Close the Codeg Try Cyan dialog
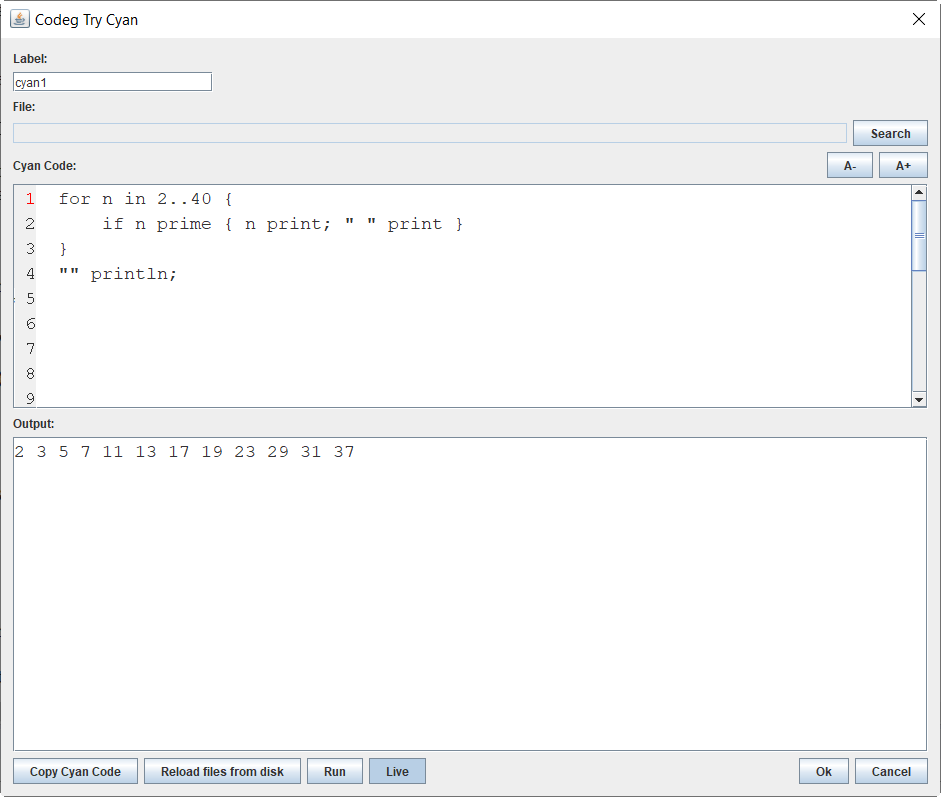Viewport: 941px width, 797px height. (x=918, y=19)
